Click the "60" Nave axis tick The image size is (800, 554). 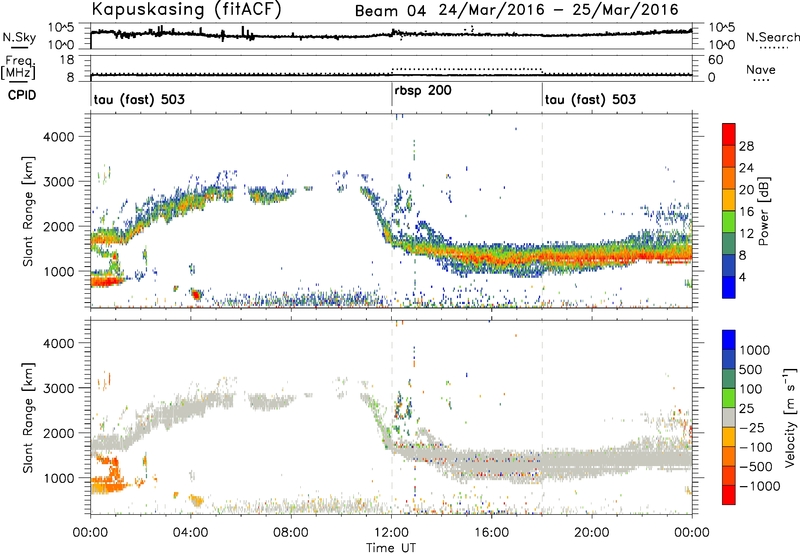(716, 60)
